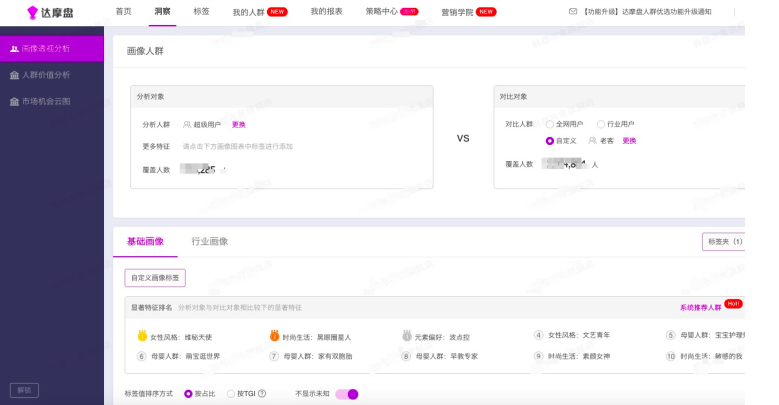Click the rank 7 circle badge
The image size is (779, 405).
(x=274, y=356)
